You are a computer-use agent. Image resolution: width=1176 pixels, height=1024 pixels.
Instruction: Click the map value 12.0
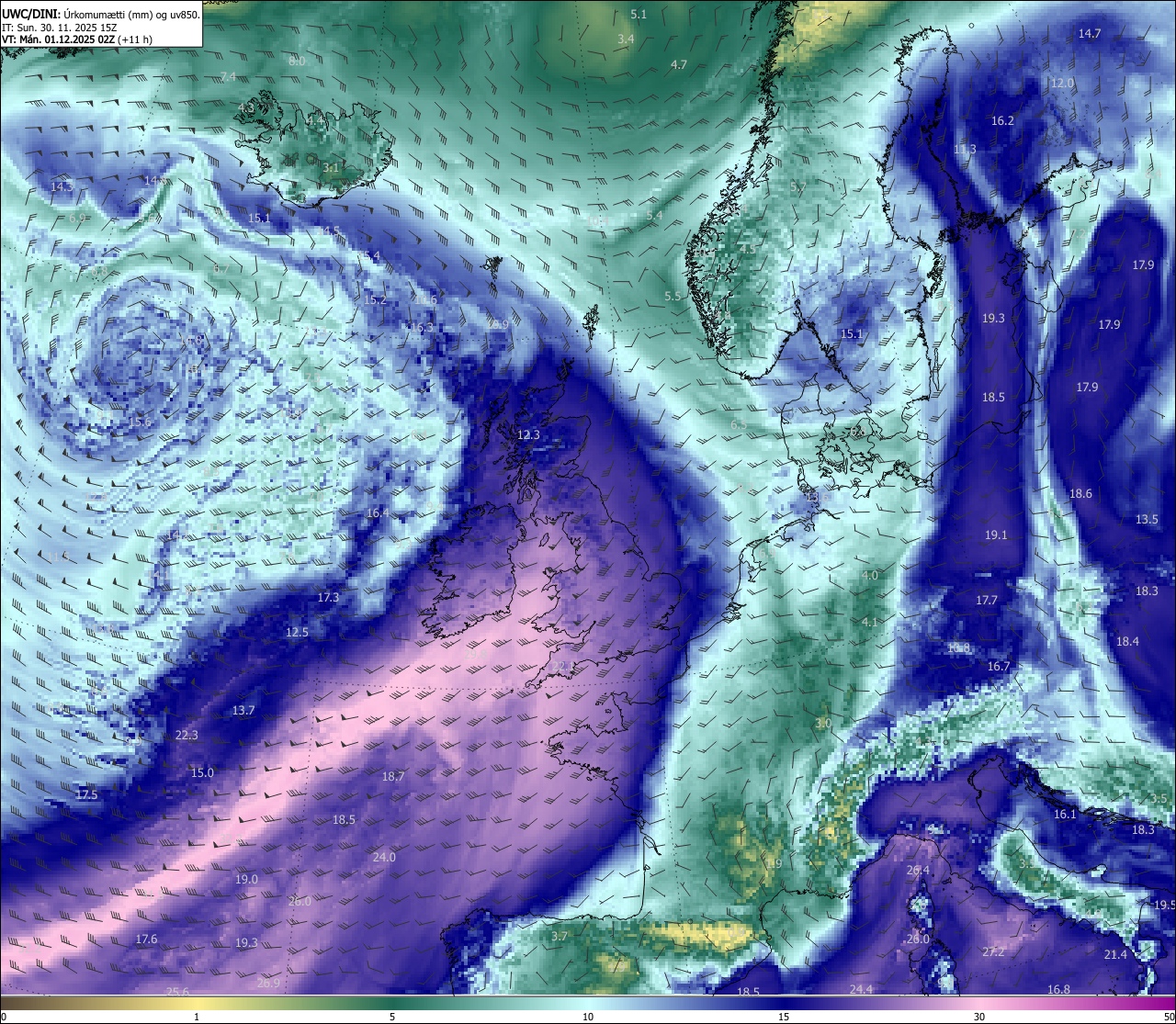(x=1062, y=83)
